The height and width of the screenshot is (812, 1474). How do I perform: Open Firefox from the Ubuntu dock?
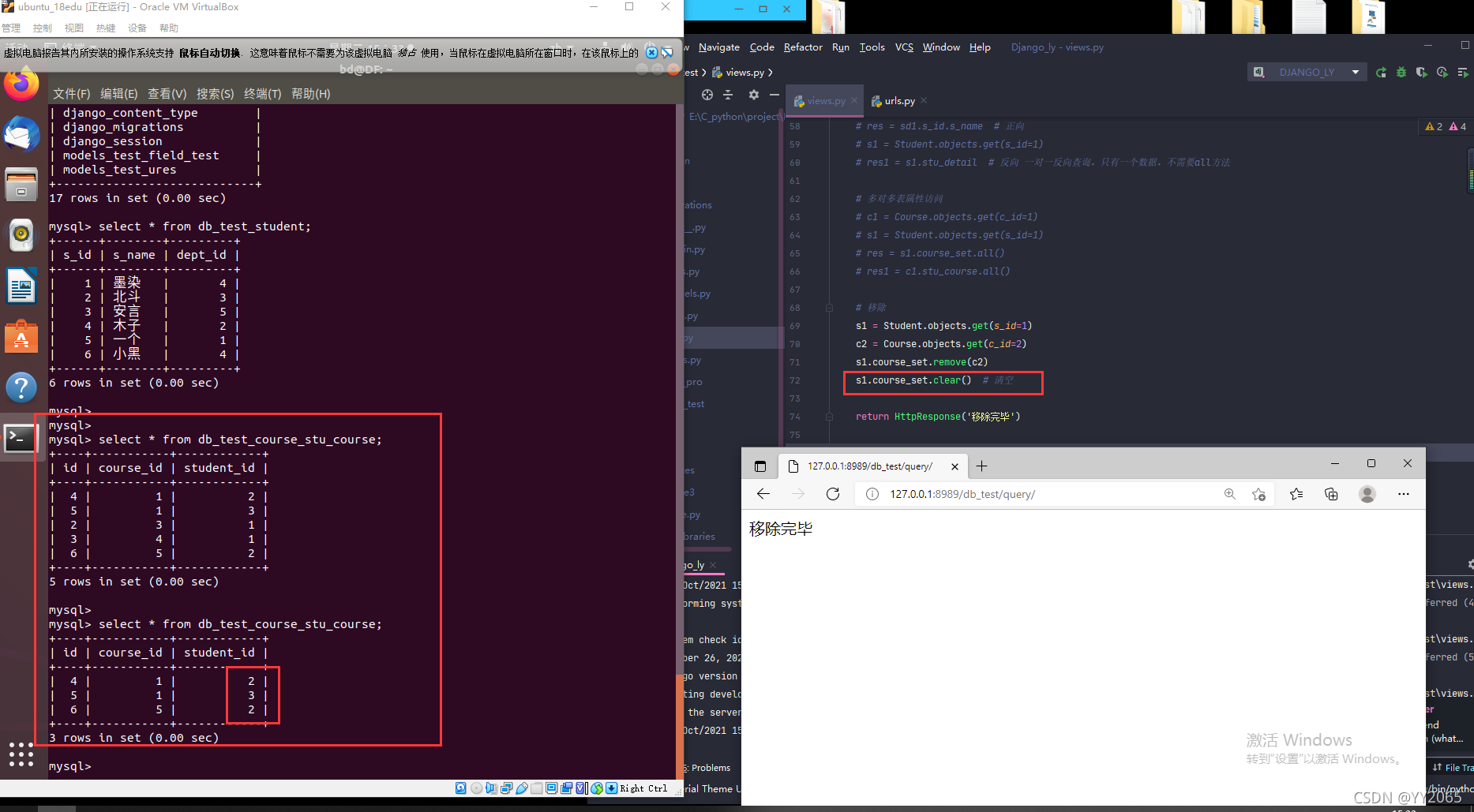[21, 84]
